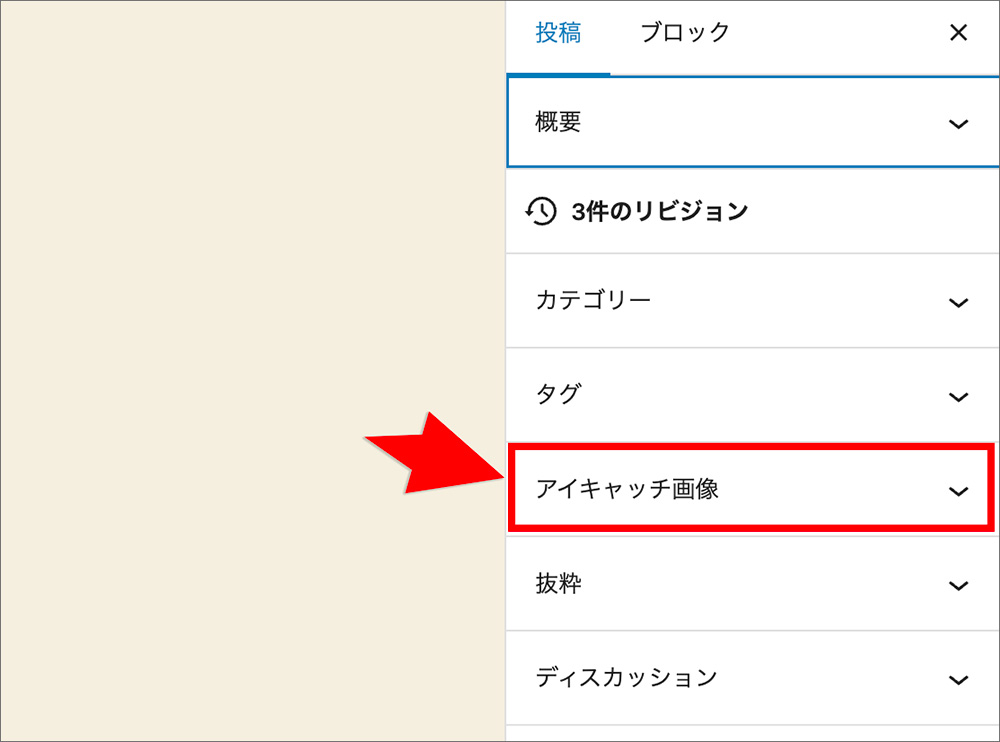Click the タグ panel title
Viewport: 1000px width, 742px height.
point(558,394)
